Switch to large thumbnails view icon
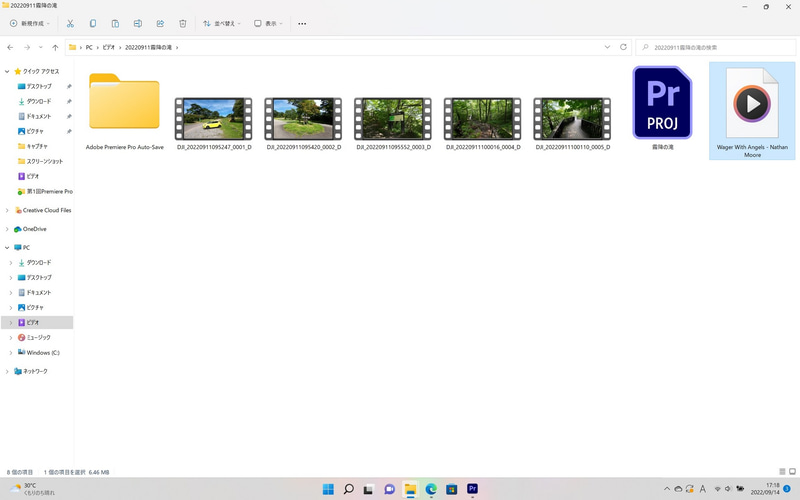The height and width of the screenshot is (500, 800). [792, 471]
